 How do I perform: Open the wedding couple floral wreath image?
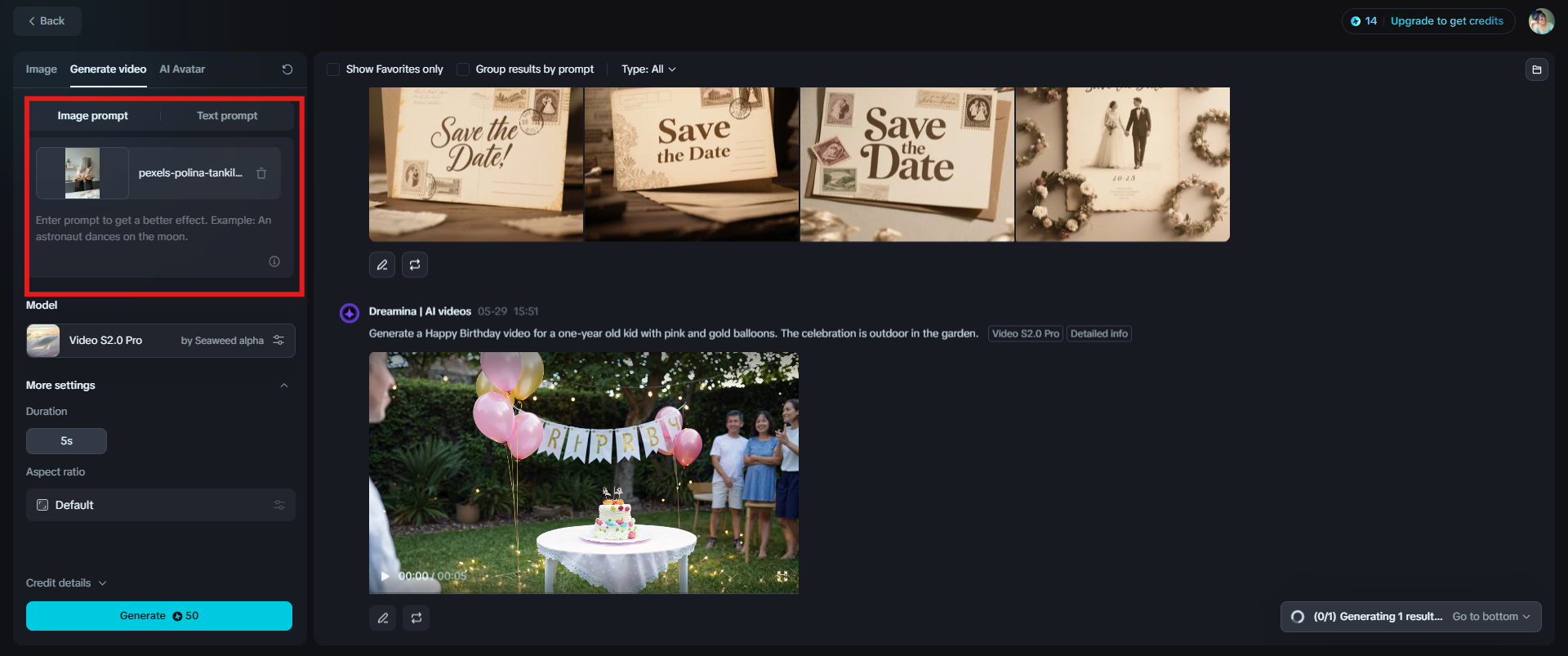point(1123,164)
